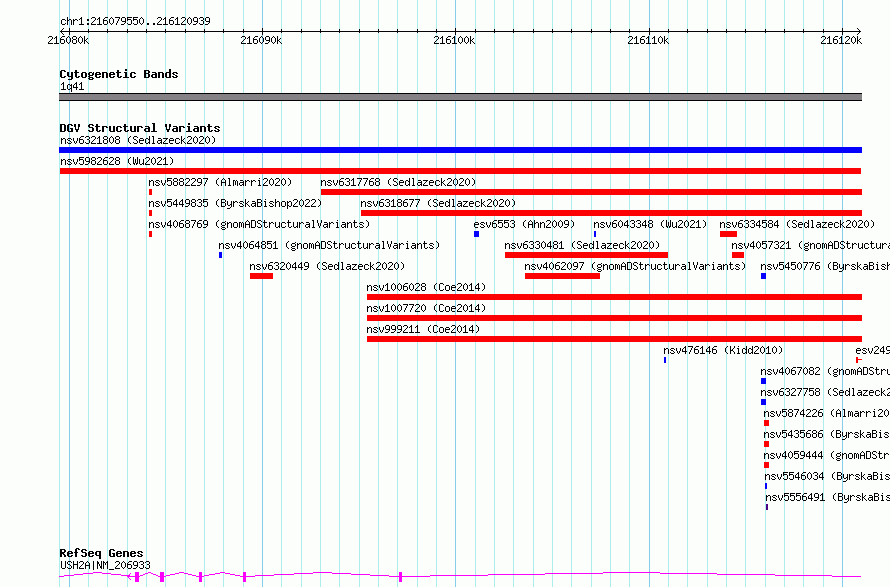Click nsv4057321 variant label
The width and height of the screenshot is (890, 587).
pyautogui.click(x=810, y=245)
